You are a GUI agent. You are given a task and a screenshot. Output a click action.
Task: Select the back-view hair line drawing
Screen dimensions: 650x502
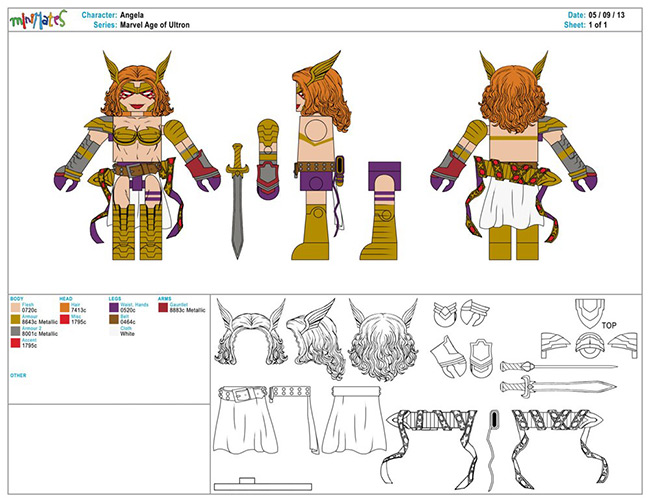[383, 339]
